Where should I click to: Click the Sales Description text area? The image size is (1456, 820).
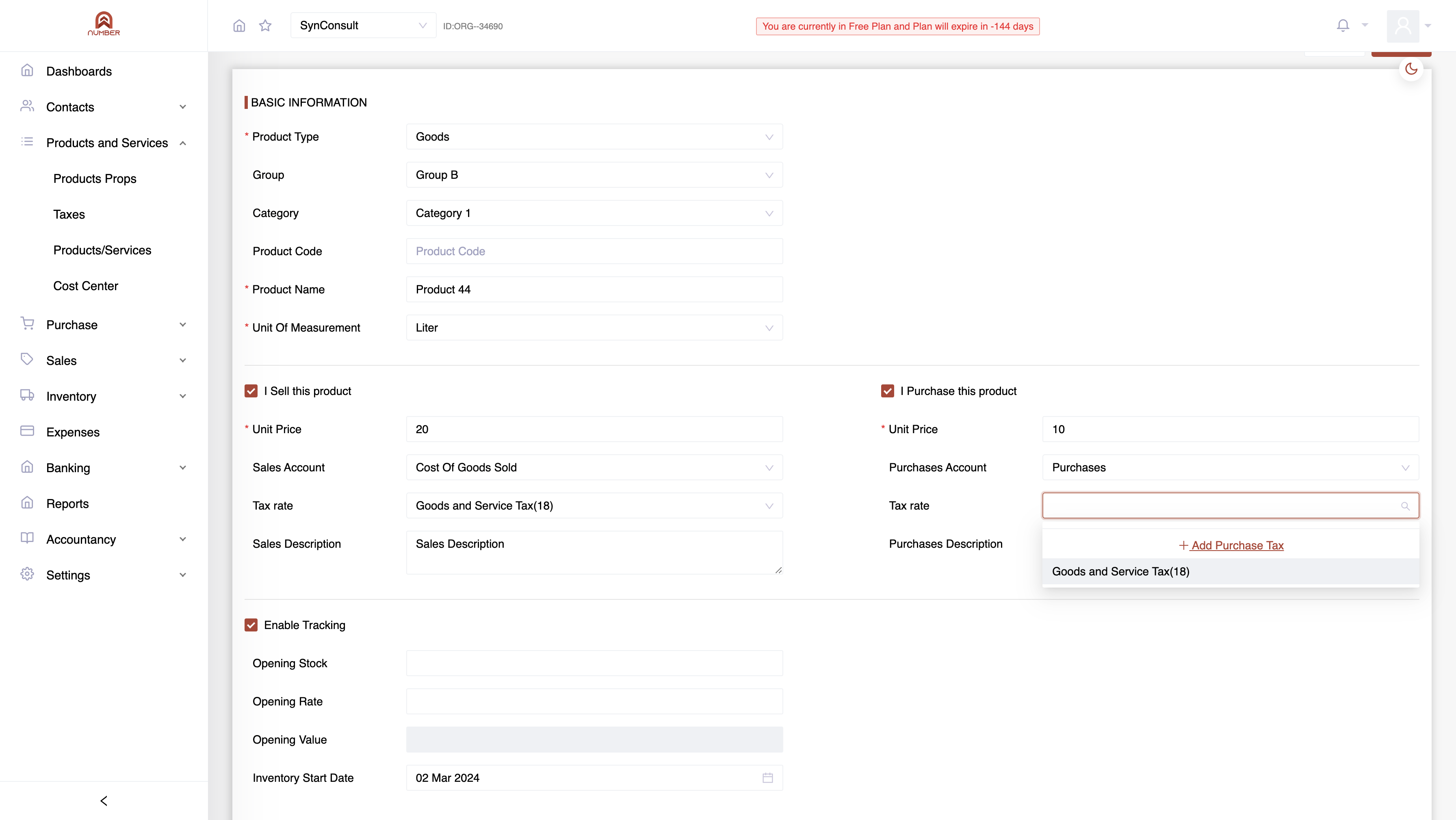pos(594,553)
